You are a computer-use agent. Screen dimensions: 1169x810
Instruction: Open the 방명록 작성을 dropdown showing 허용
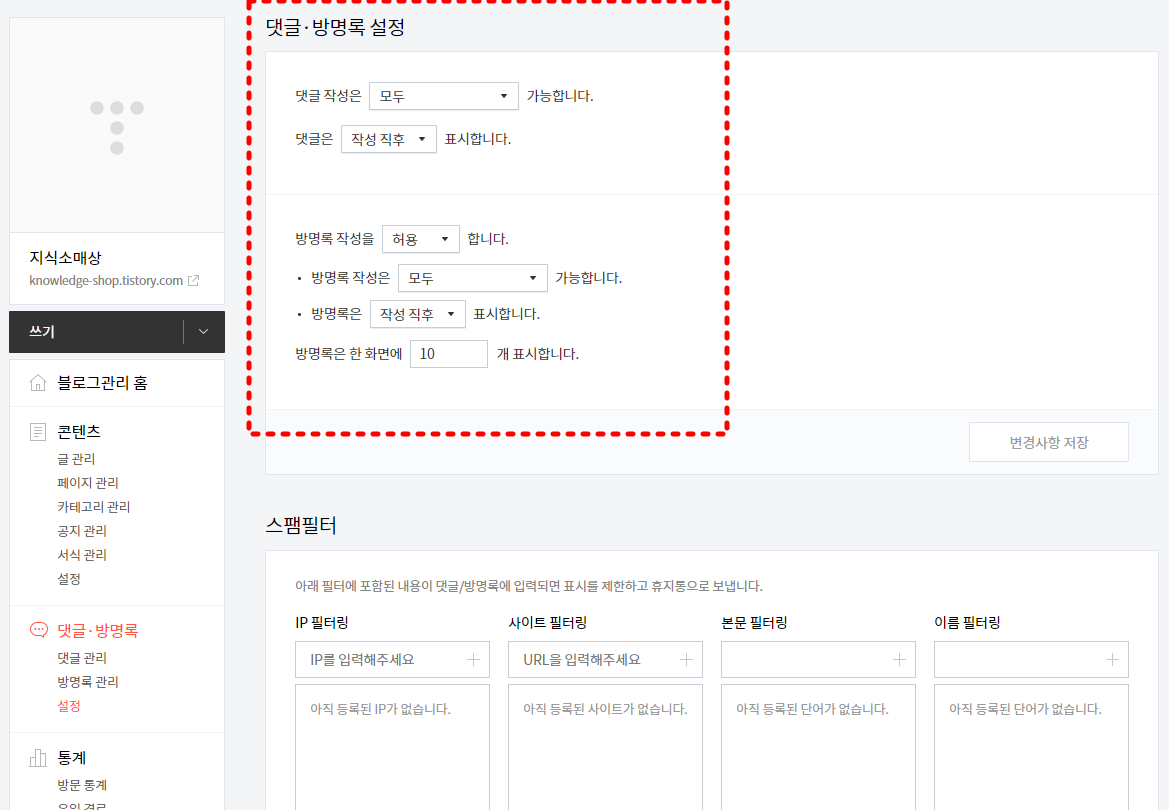pos(421,238)
